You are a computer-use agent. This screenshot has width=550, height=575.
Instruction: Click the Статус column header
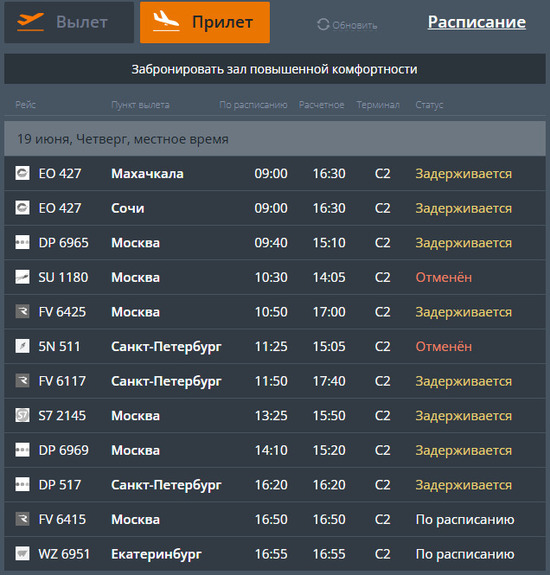(429, 105)
